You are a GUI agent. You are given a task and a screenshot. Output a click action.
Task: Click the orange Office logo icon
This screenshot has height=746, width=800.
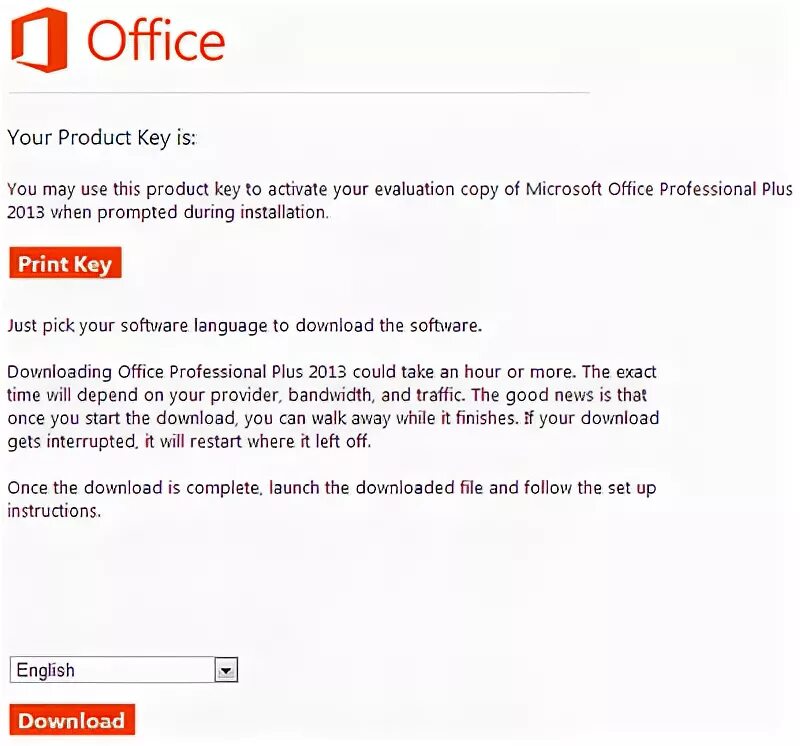point(38,40)
